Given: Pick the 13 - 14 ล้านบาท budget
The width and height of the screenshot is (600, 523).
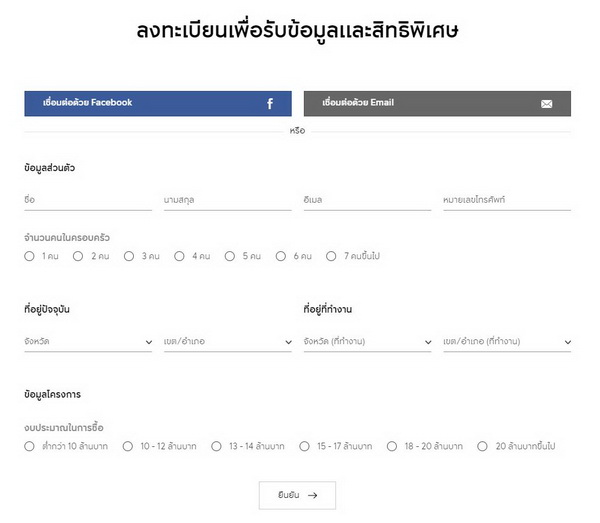Looking at the screenshot, I should 219,446.
